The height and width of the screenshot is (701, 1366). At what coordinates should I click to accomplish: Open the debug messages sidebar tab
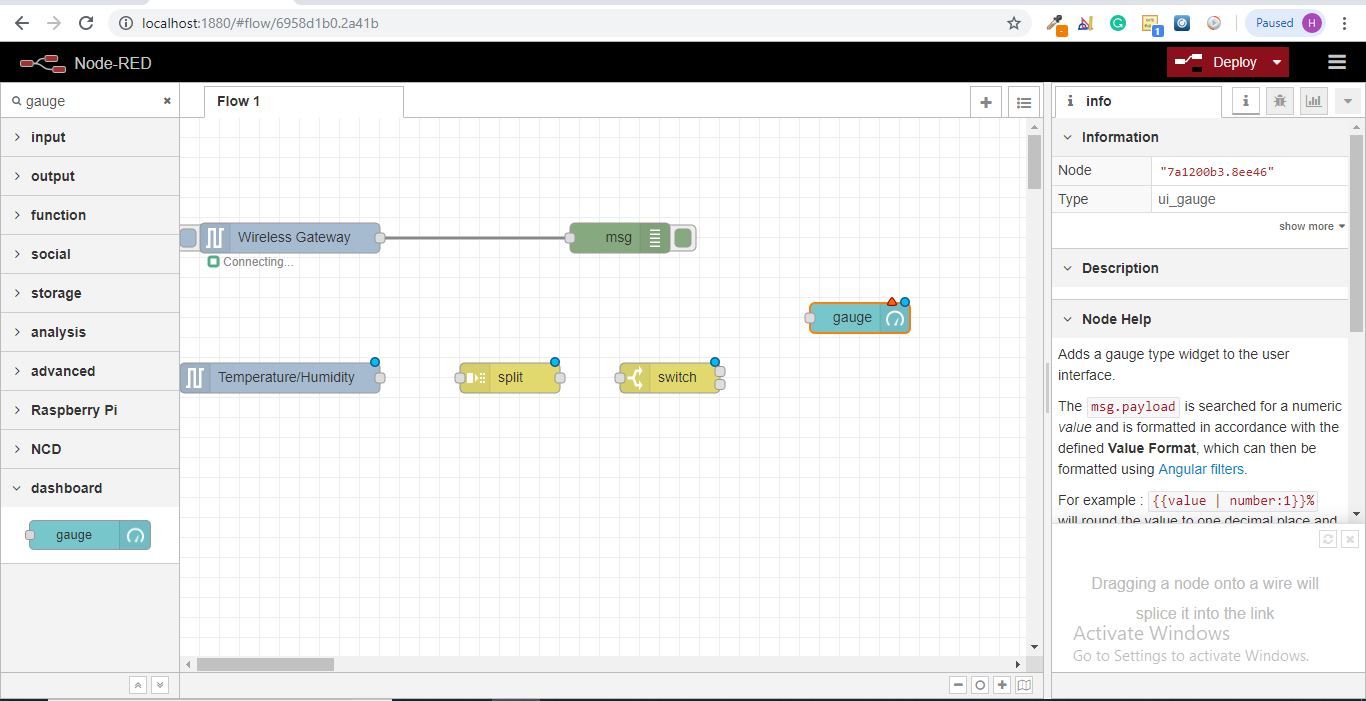pyautogui.click(x=1279, y=101)
